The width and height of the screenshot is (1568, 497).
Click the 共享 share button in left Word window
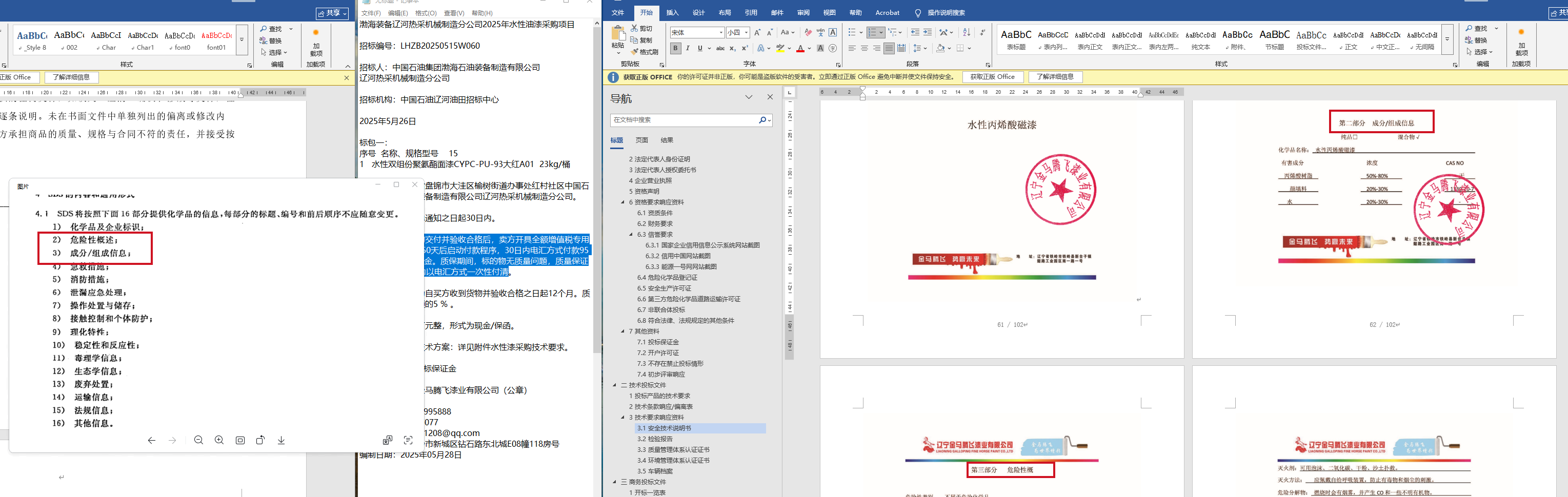pyautogui.click(x=332, y=13)
